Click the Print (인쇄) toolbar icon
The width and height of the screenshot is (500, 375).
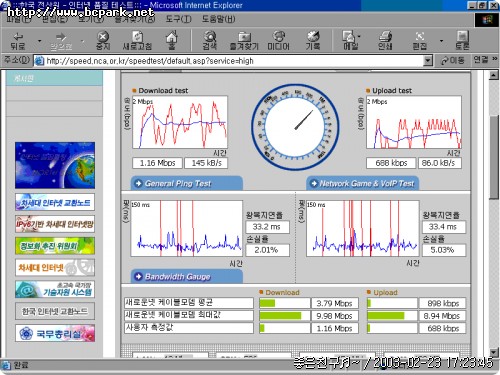(x=385, y=41)
